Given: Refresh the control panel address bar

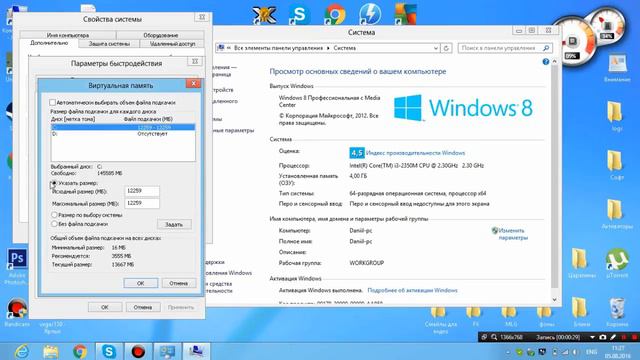Looking at the screenshot, I should point(446,48).
